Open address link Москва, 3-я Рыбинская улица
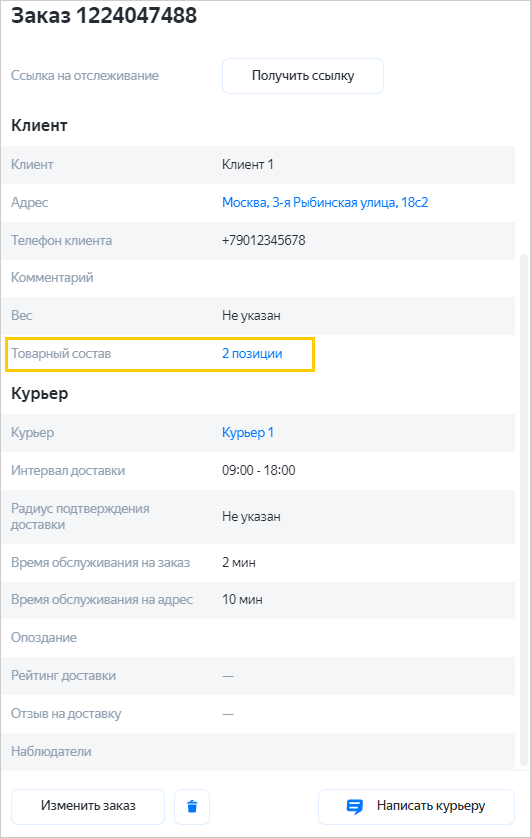Viewport: 531px width, 838px height. (325, 203)
